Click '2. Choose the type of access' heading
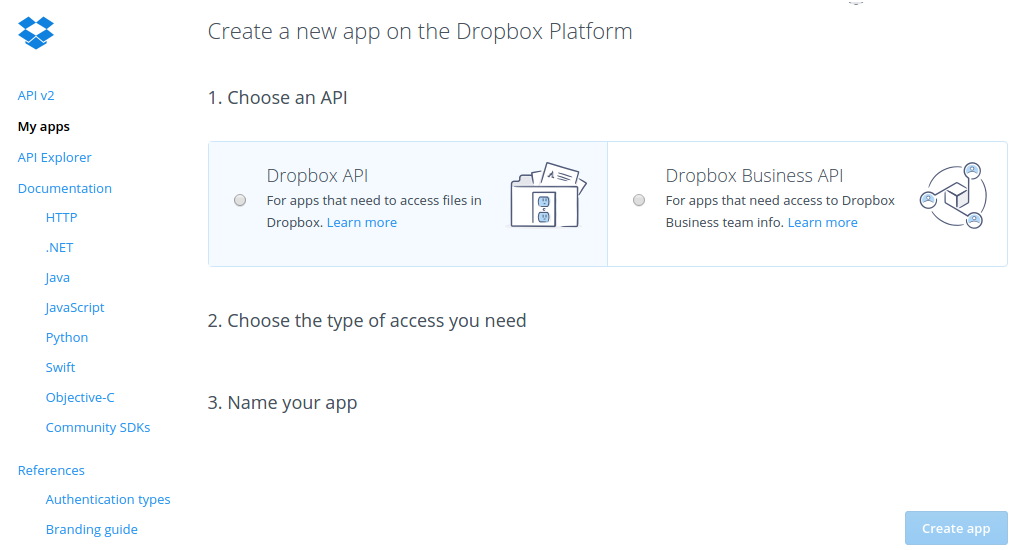 point(367,320)
